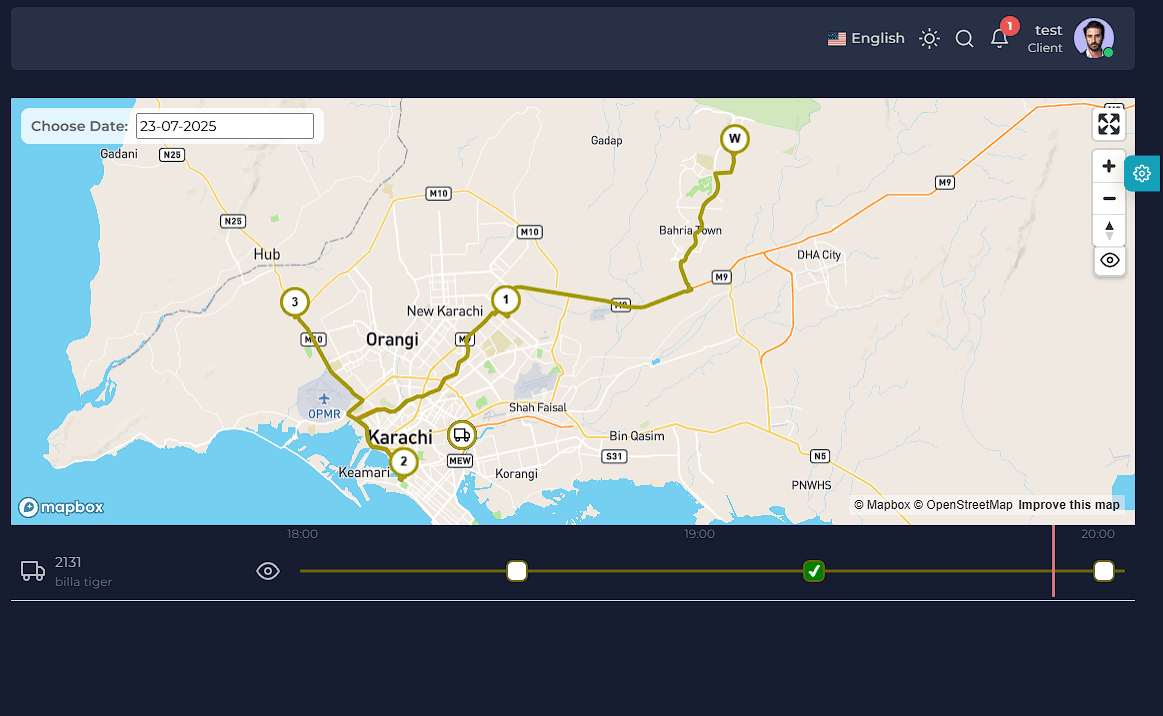Click last timeline stop near 20:00
The width and height of the screenshot is (1163, 716).
click(1104, 571)
